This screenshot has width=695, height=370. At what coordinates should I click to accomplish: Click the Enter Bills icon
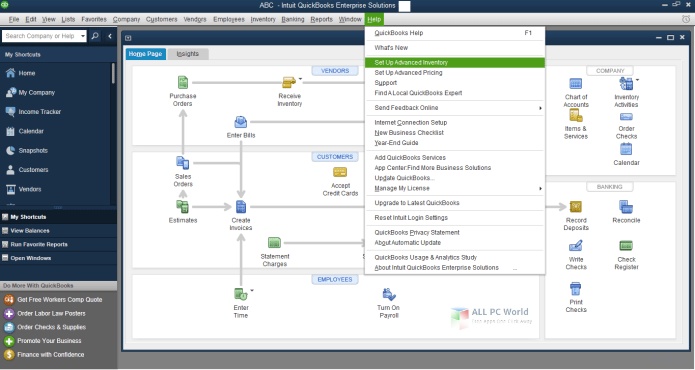point(241,122)
